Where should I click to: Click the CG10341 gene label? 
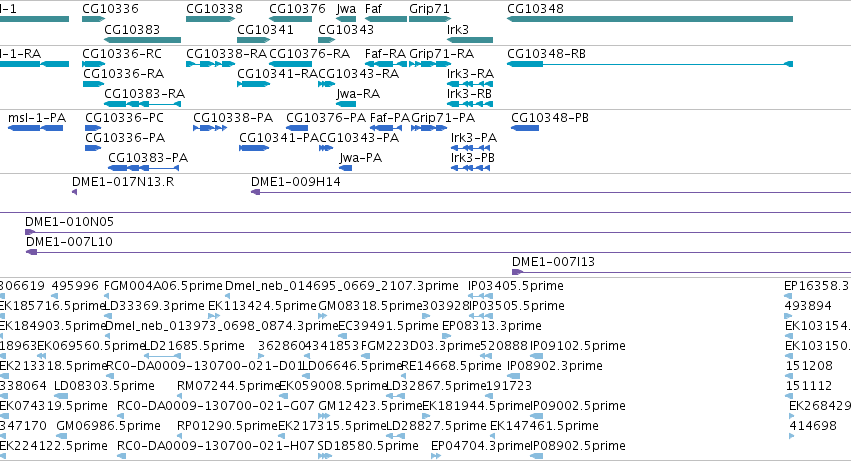click(265, 29)
